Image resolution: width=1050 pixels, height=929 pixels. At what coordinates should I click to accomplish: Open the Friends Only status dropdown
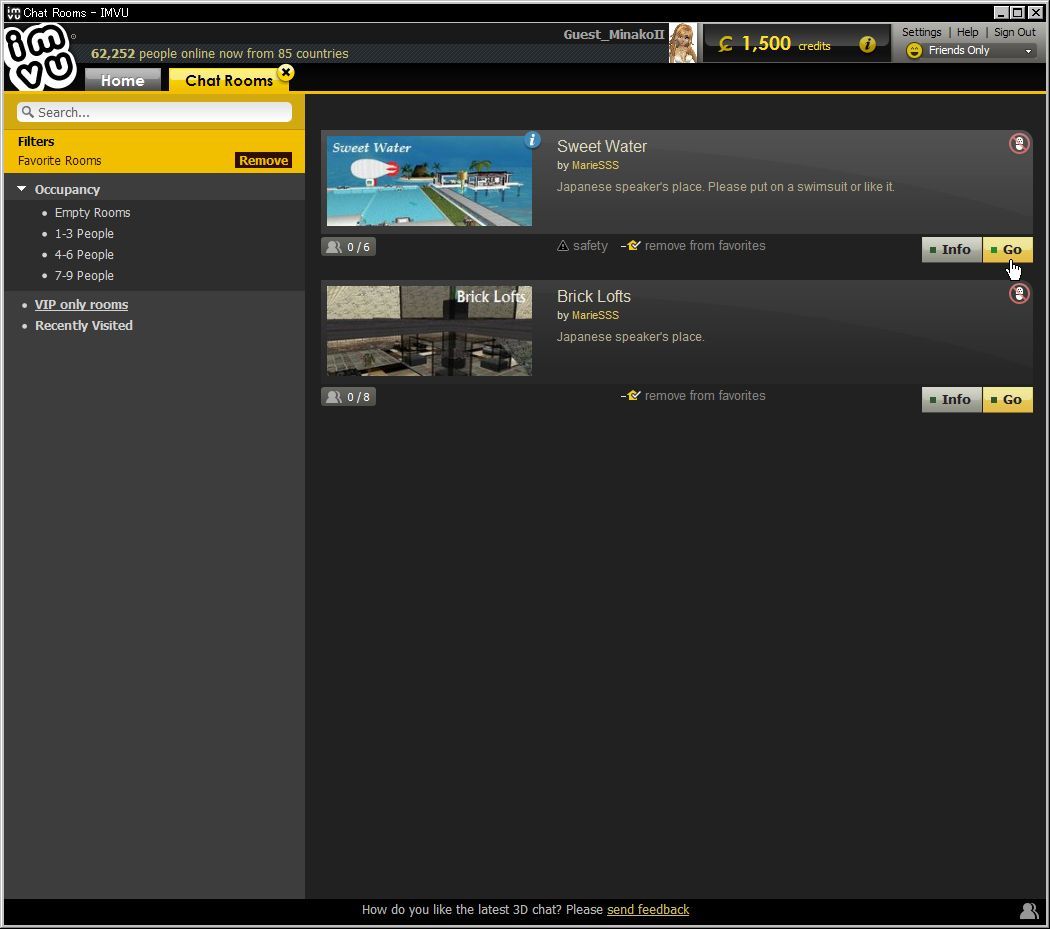971,51
